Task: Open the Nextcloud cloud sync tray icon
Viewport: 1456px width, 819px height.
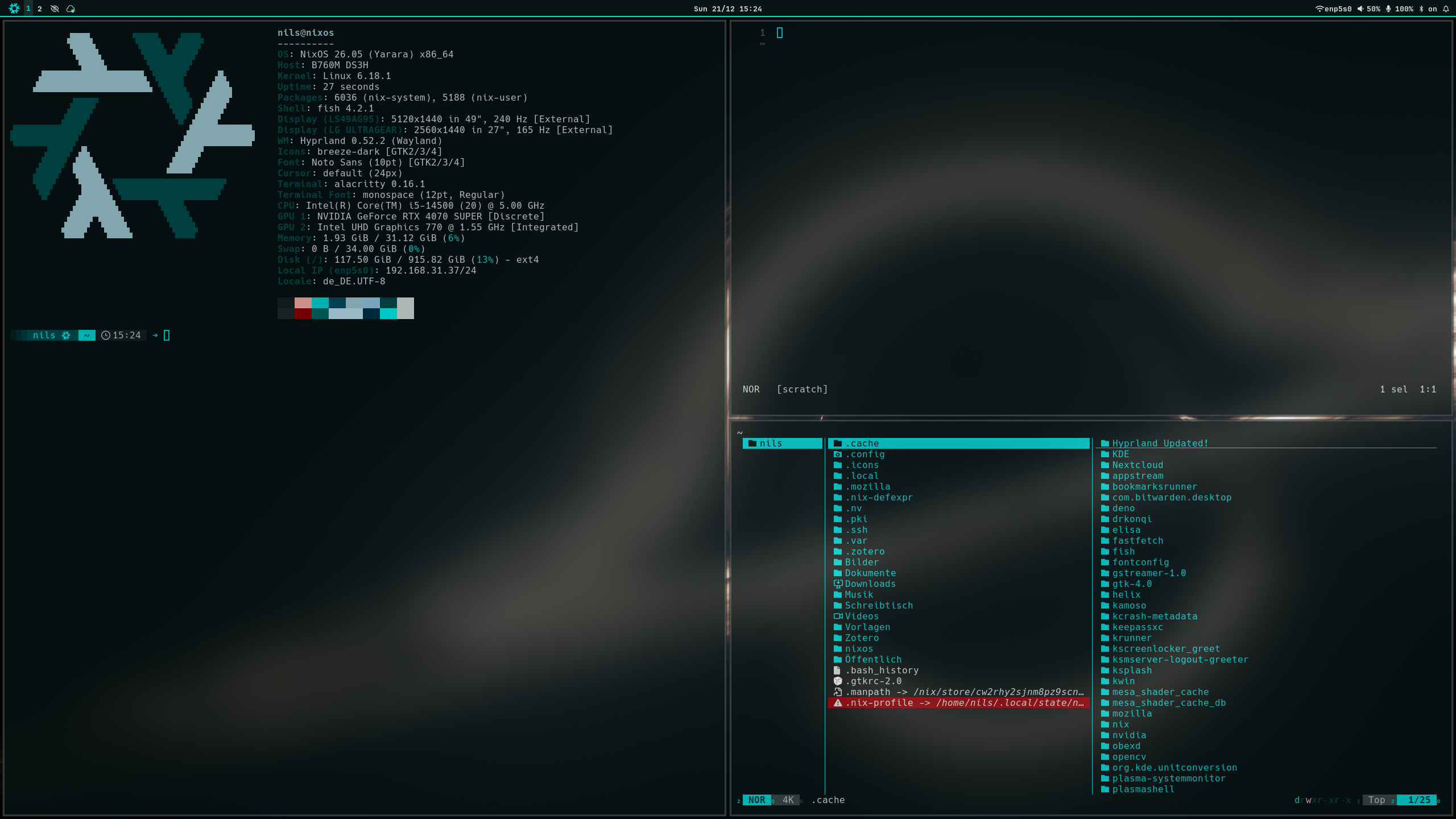Action: [71, 9]
